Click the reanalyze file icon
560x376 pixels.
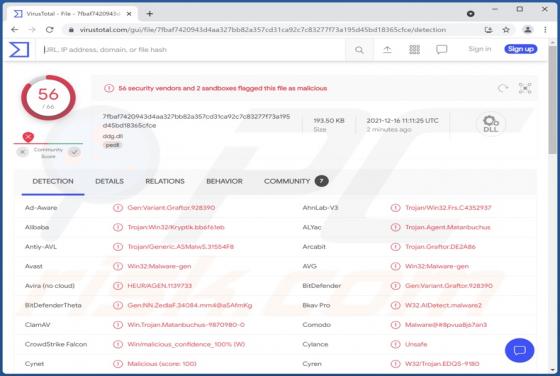503,88
